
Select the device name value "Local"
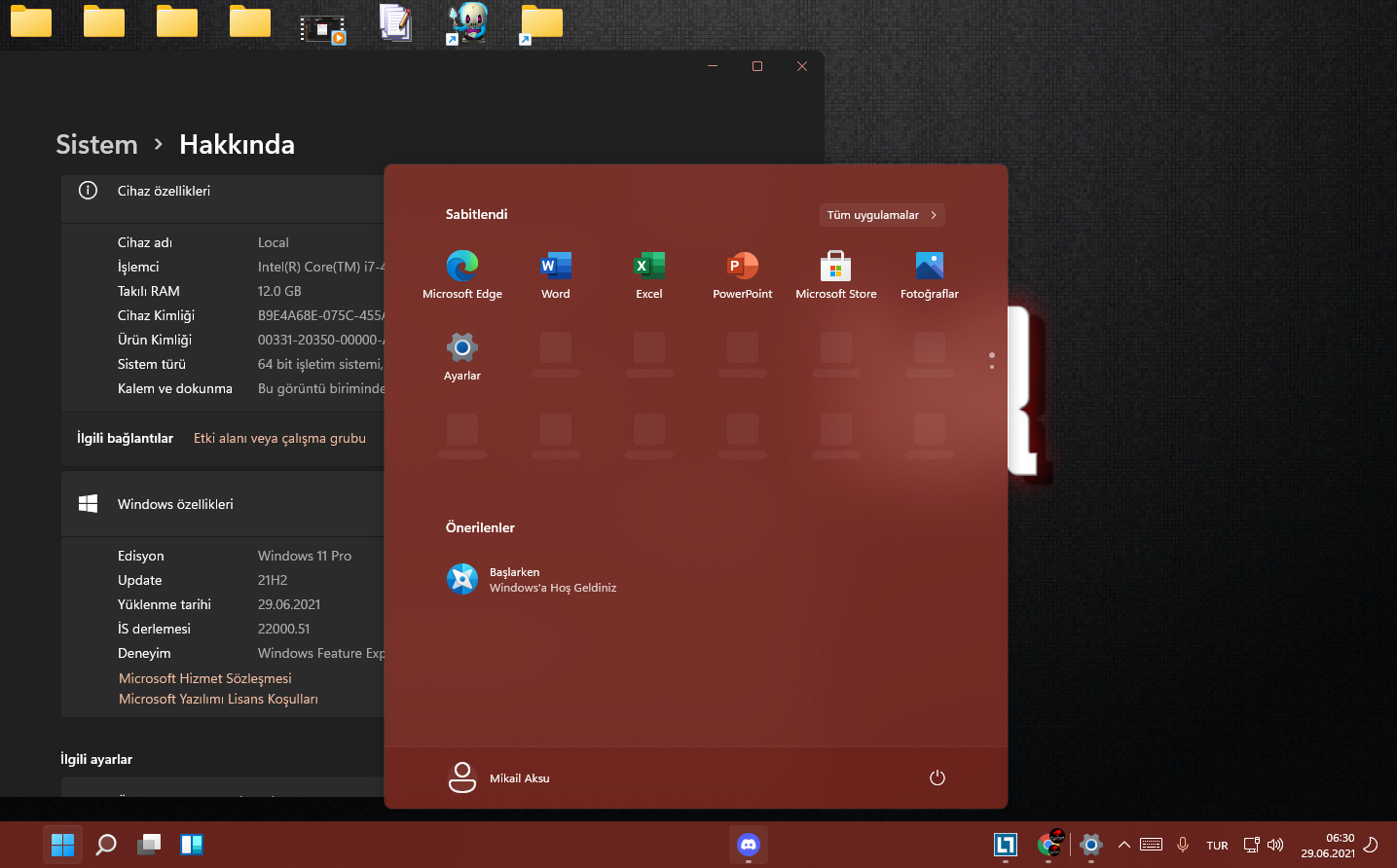point(273,242)
